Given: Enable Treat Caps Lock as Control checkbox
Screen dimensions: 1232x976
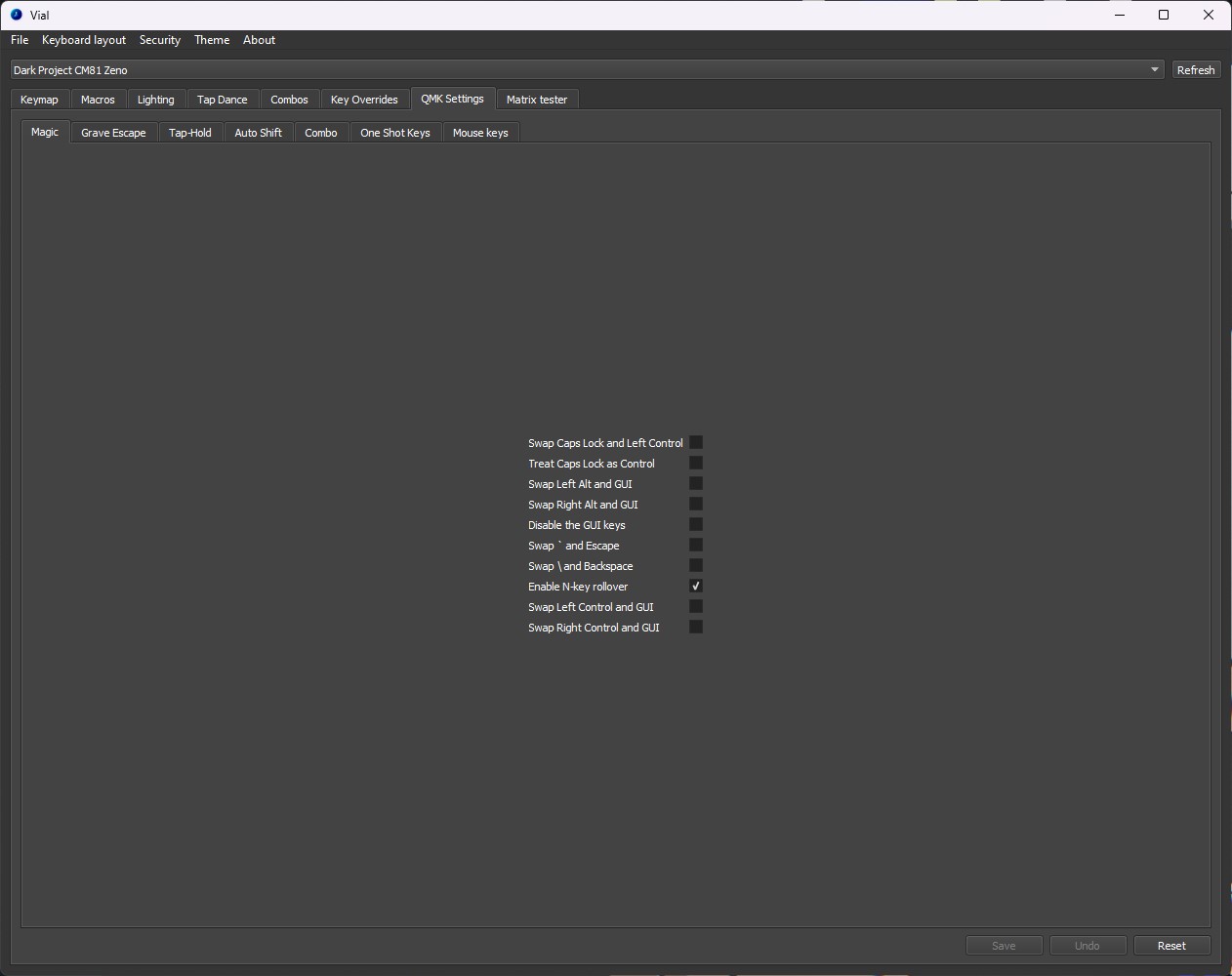Looking at the screenshot, I should [x=696, y=464].
